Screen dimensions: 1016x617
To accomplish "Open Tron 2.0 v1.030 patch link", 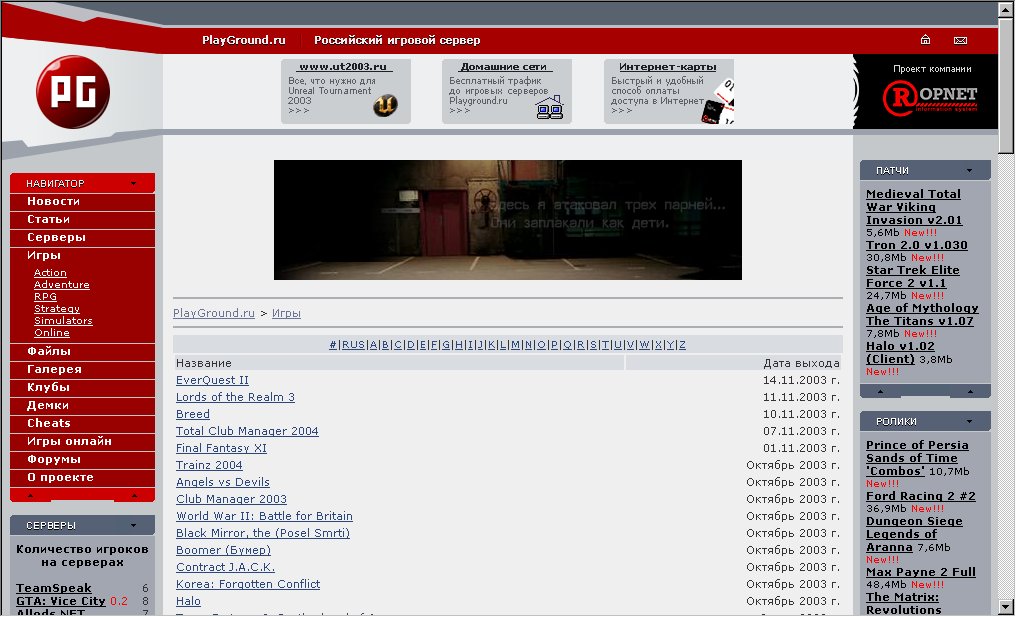I will [917, 246].
